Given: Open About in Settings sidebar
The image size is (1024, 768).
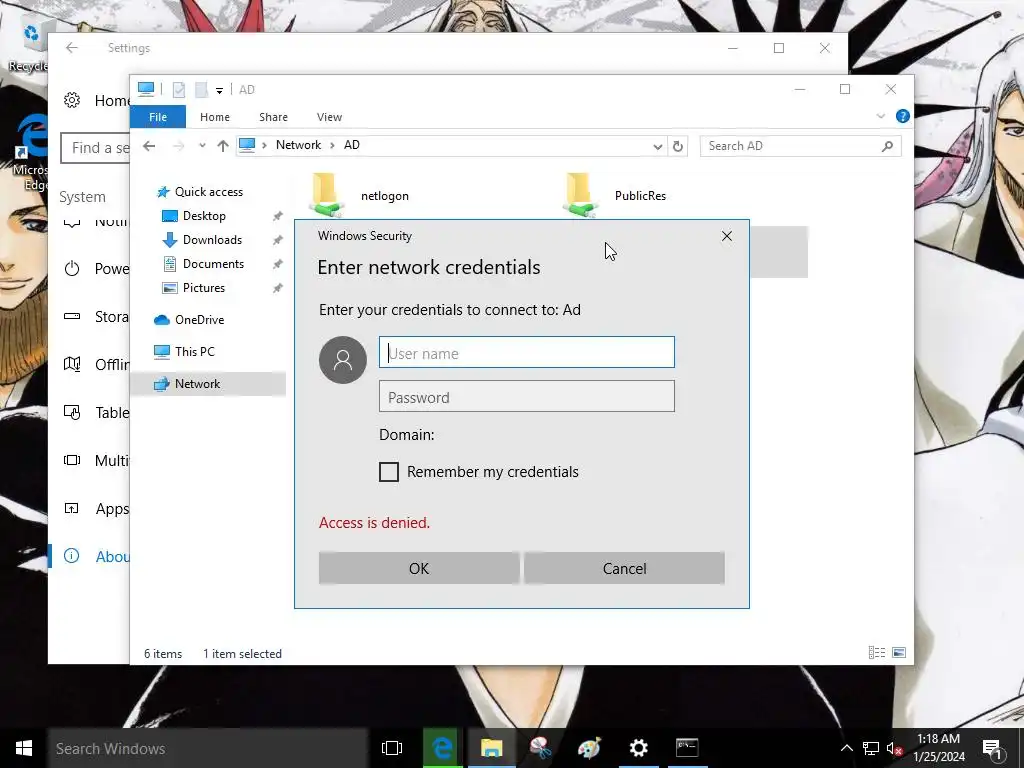Looking at the screenshot, I should 97,556.
